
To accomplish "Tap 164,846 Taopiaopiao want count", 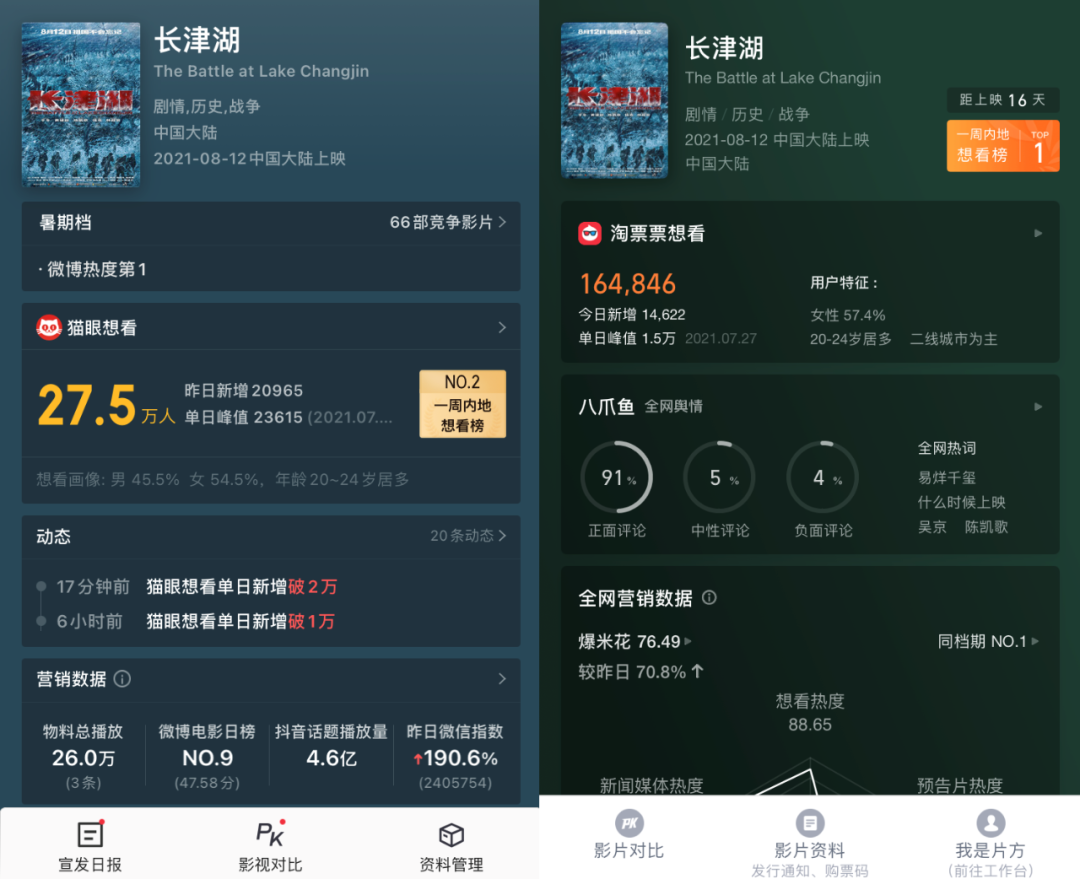I will [x=627, y=284].
